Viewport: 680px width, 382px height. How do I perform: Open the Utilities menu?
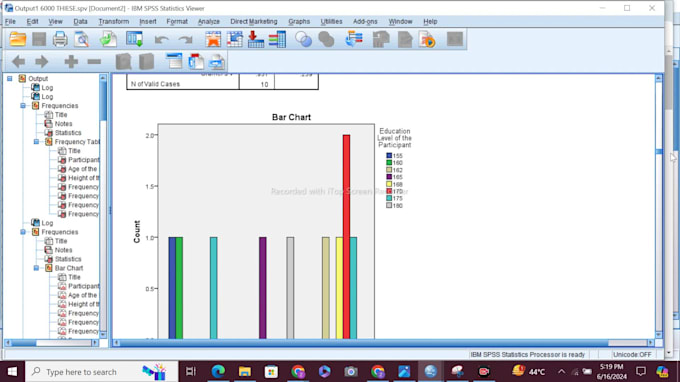[331, 21]
